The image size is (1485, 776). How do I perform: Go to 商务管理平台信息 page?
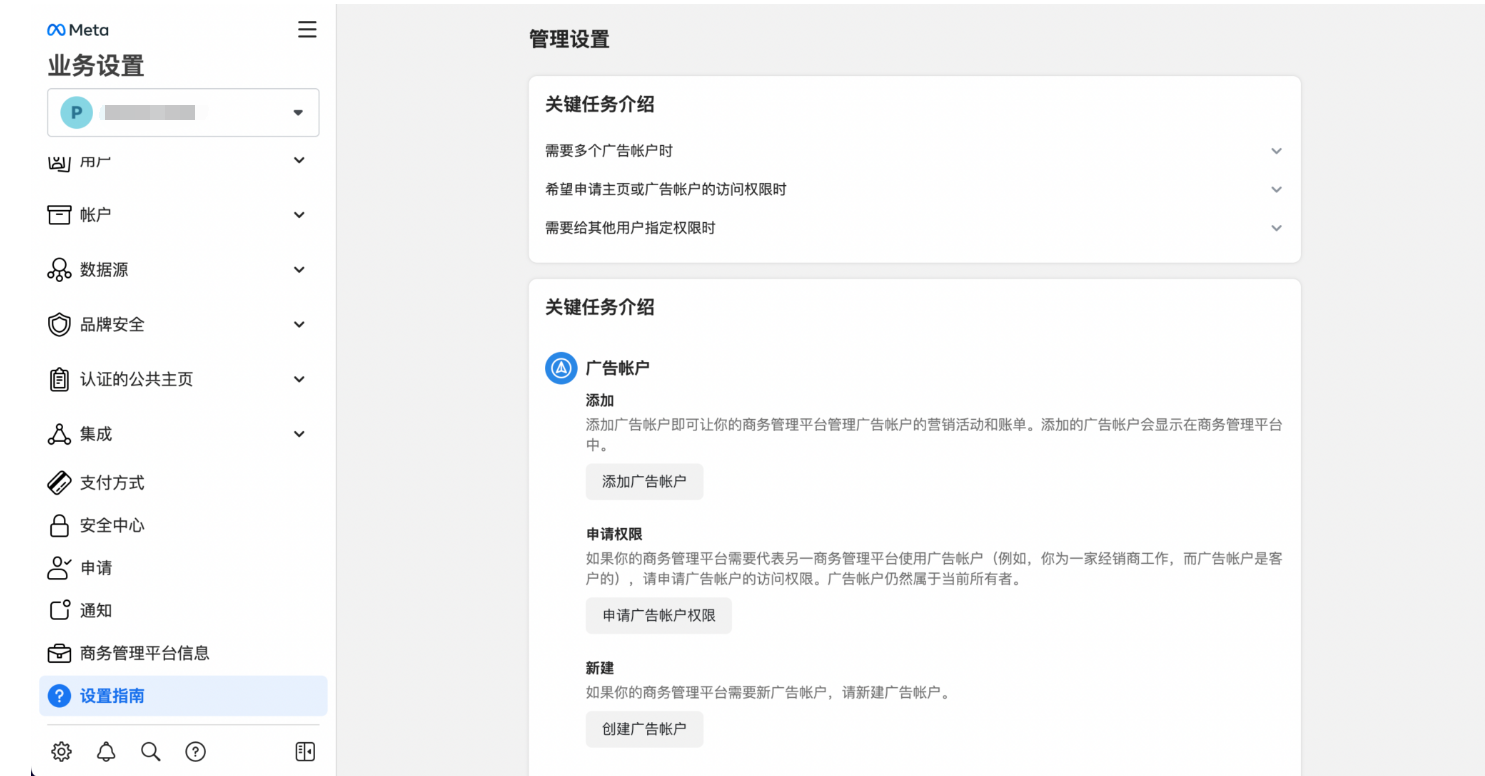[183, 654]
